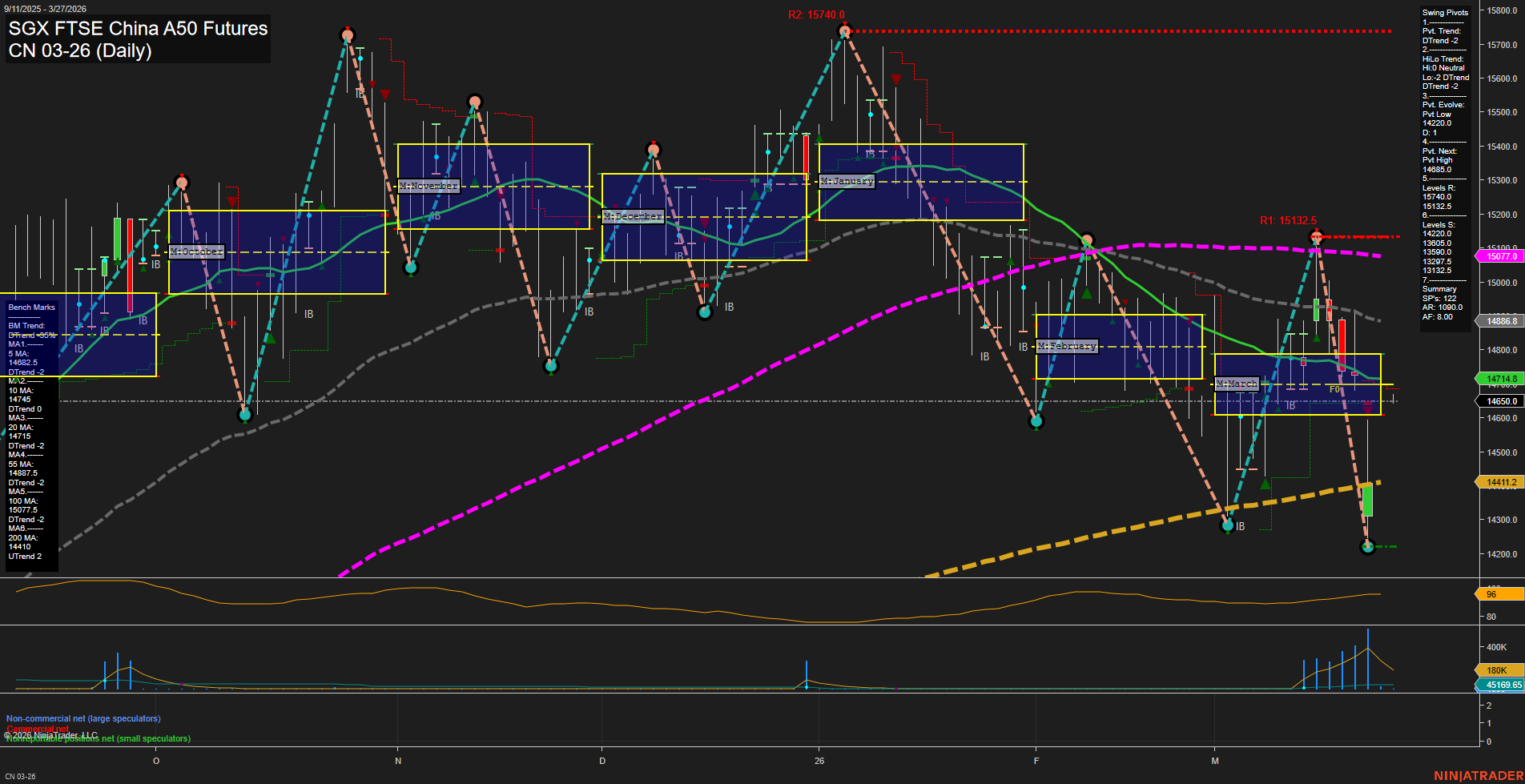Click the AF: 8.00 summary value

(x=1438, y=317)
